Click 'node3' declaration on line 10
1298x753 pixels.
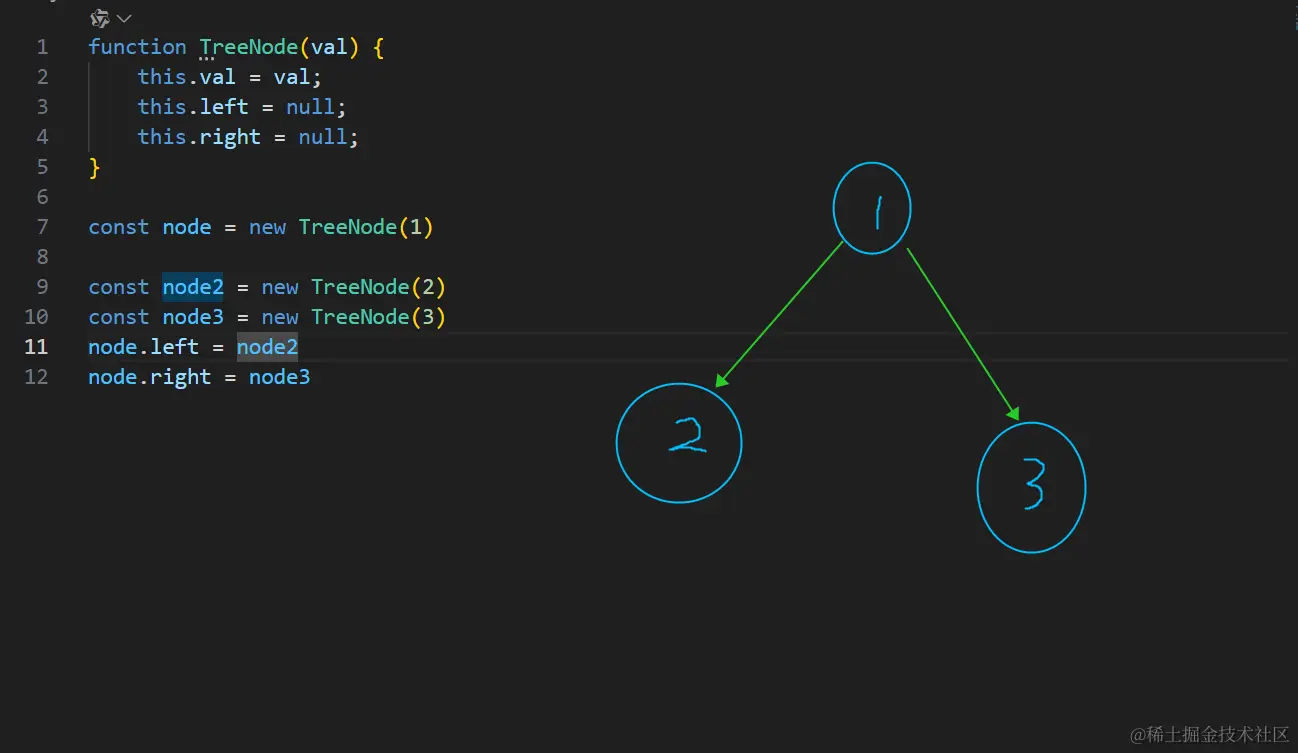click(x=193, y=317)
